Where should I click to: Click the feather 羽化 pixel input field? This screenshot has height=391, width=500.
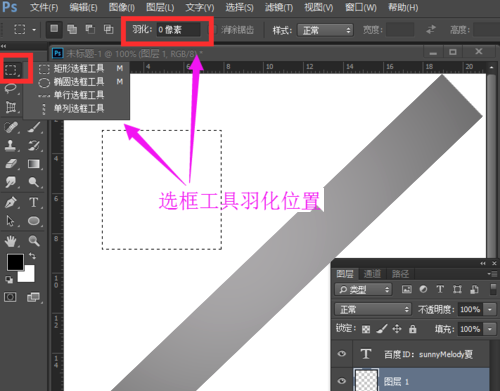pos(179,30)
